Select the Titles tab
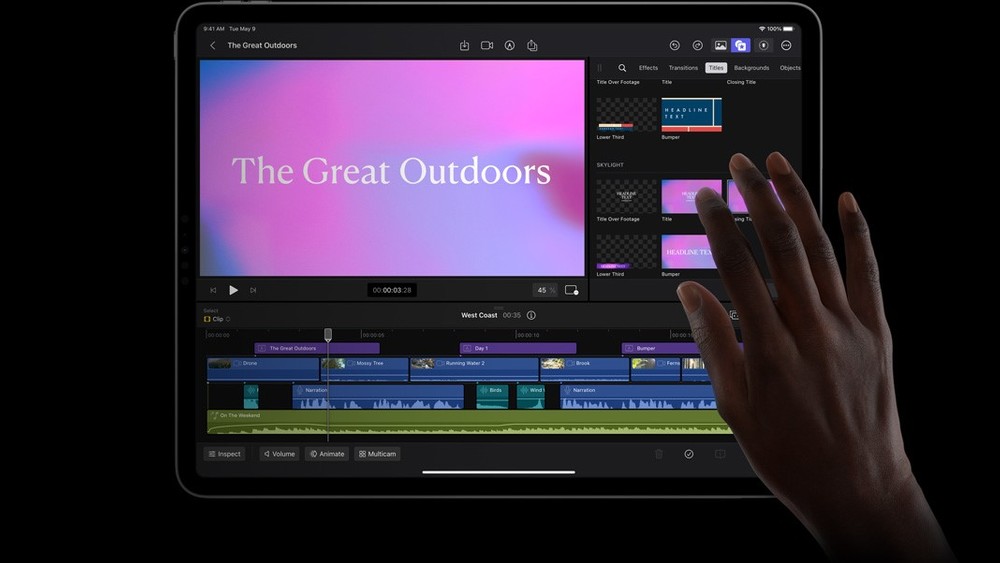1000x563 pixels. pyautogui.click(x=716, y=68)
